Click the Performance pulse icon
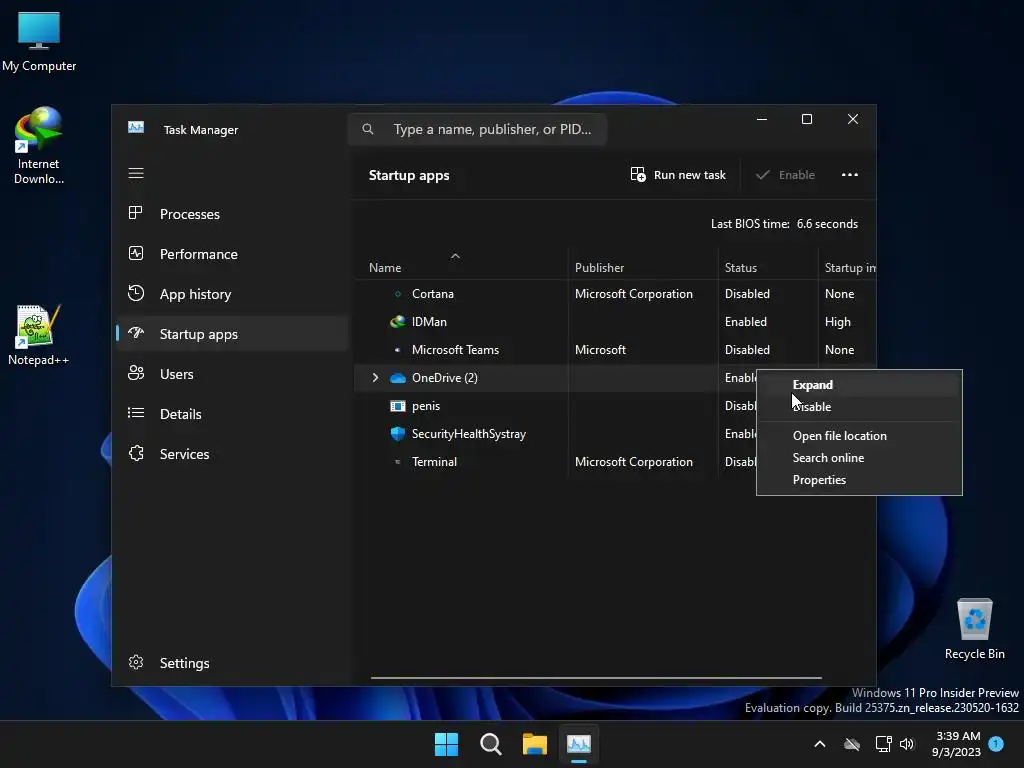1024x768 pixels. (x=136, y=253)
